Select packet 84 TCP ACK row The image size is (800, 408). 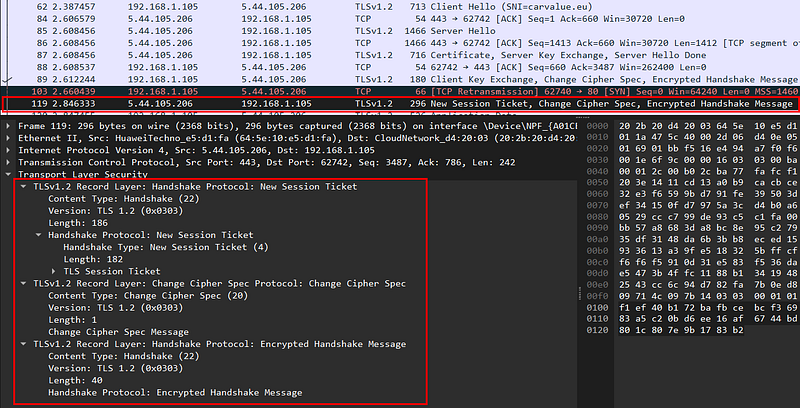400,19
